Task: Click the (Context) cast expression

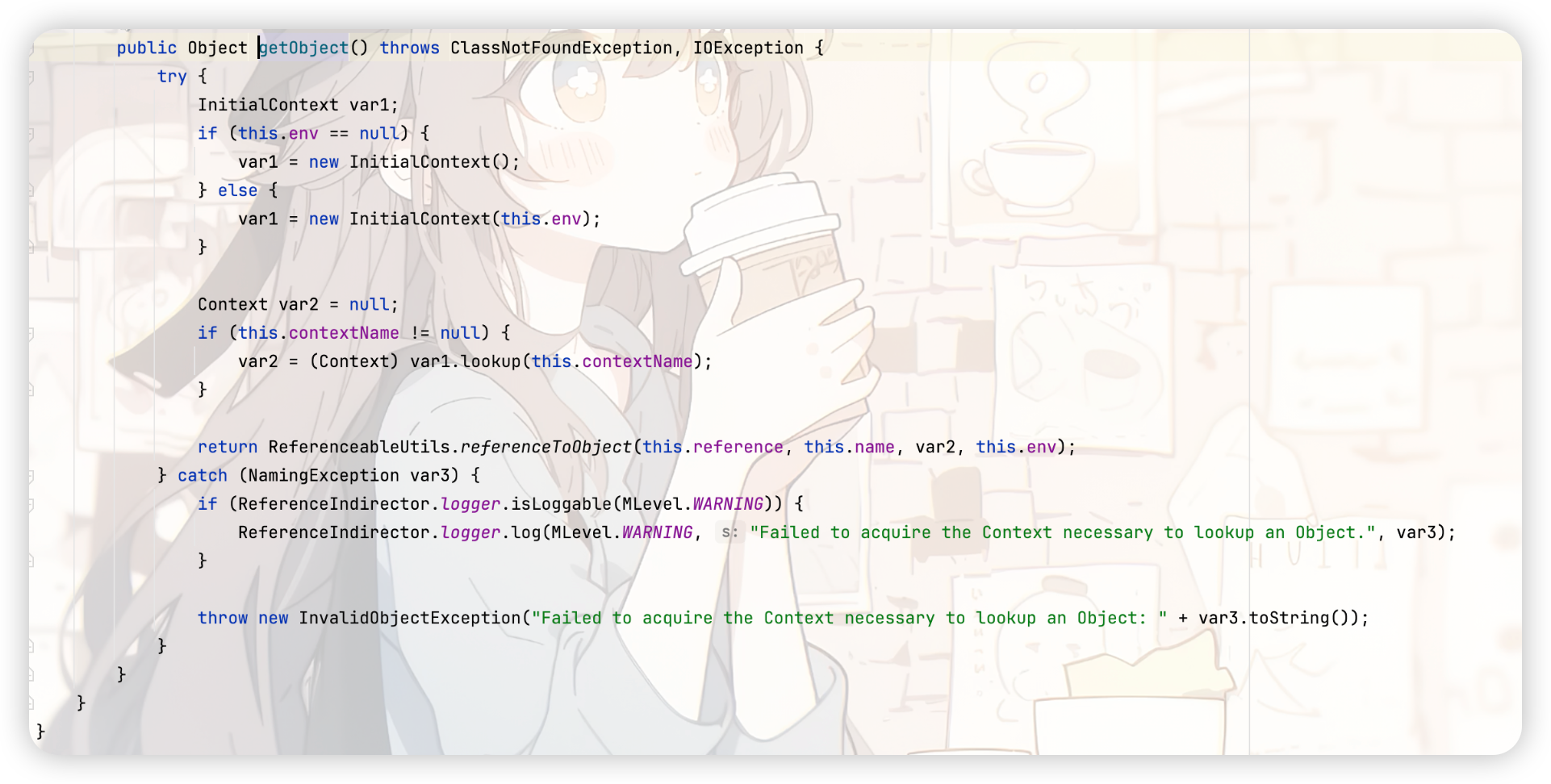Action: tap(354, 361)
